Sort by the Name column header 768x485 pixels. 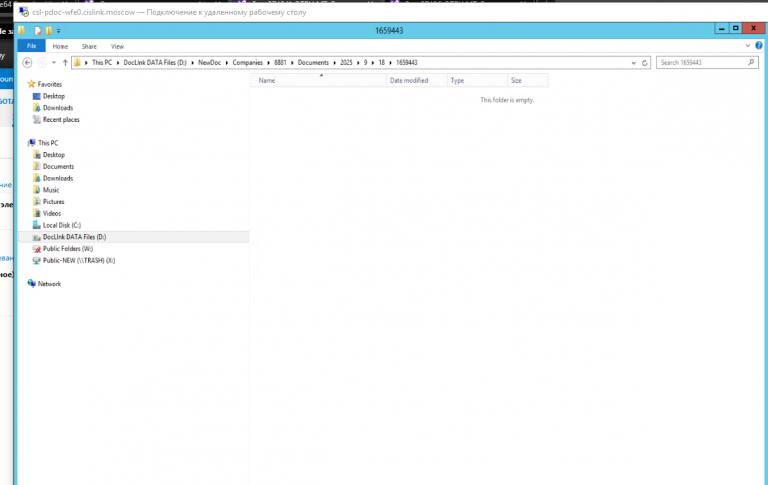(318, 80)
